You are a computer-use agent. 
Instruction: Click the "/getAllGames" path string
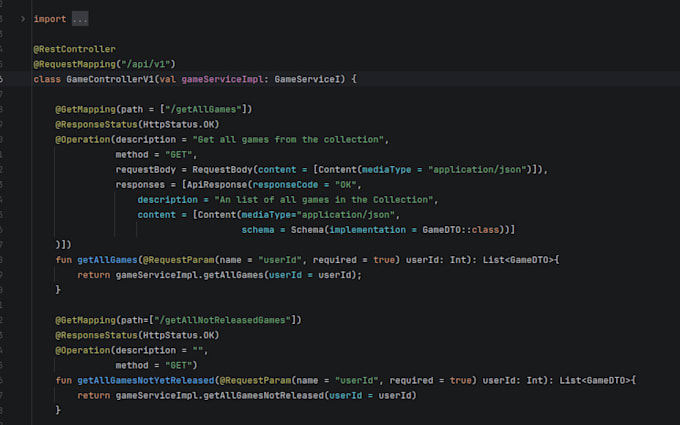tap(203, 109)
